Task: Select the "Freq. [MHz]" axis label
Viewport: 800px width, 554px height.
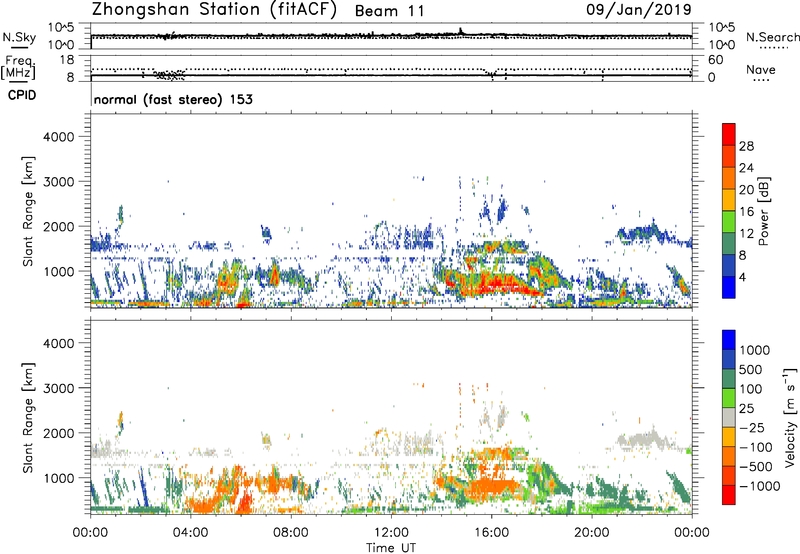Action: [18, 67]
